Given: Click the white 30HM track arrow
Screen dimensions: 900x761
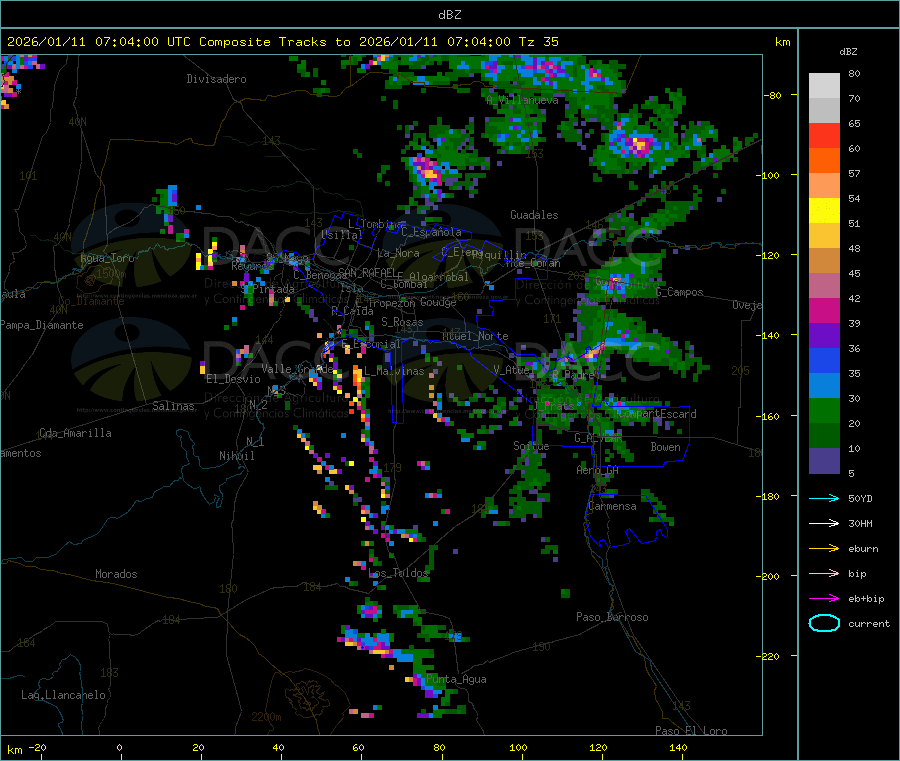Looking at the screenshot, I should (x=824, y=523).
